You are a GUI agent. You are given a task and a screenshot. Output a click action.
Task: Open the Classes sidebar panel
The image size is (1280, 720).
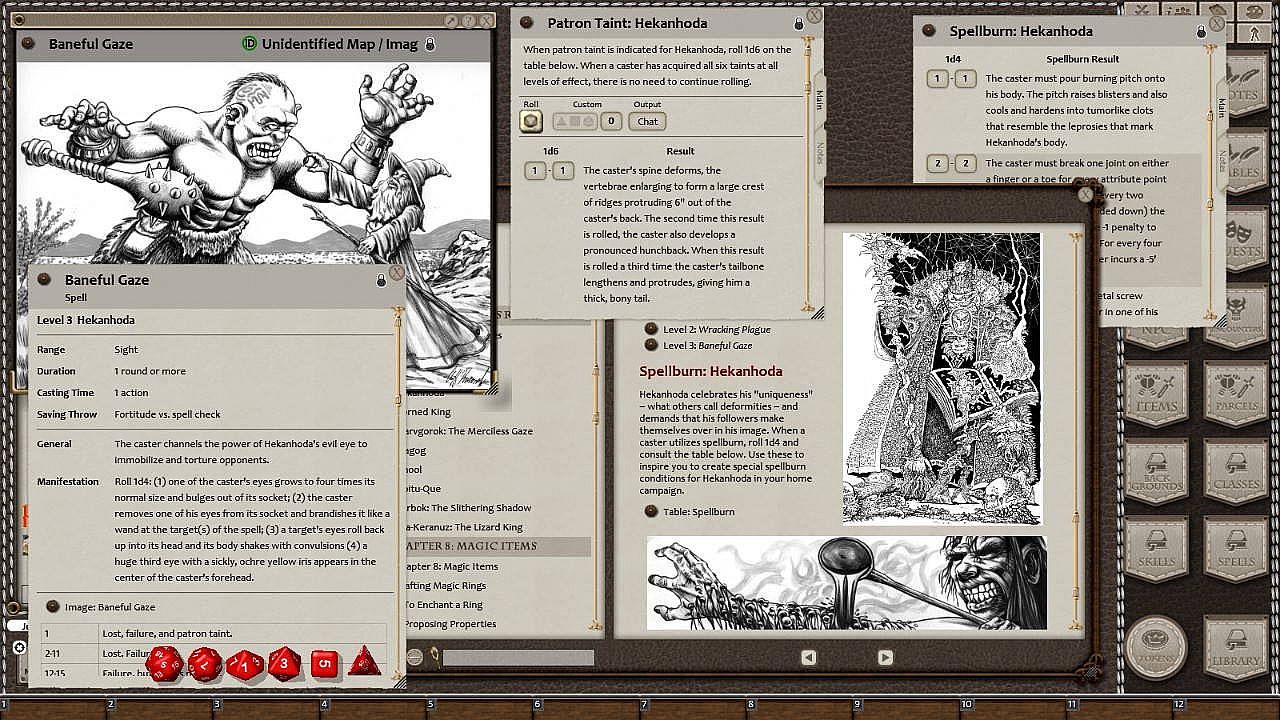[1236, 471]
